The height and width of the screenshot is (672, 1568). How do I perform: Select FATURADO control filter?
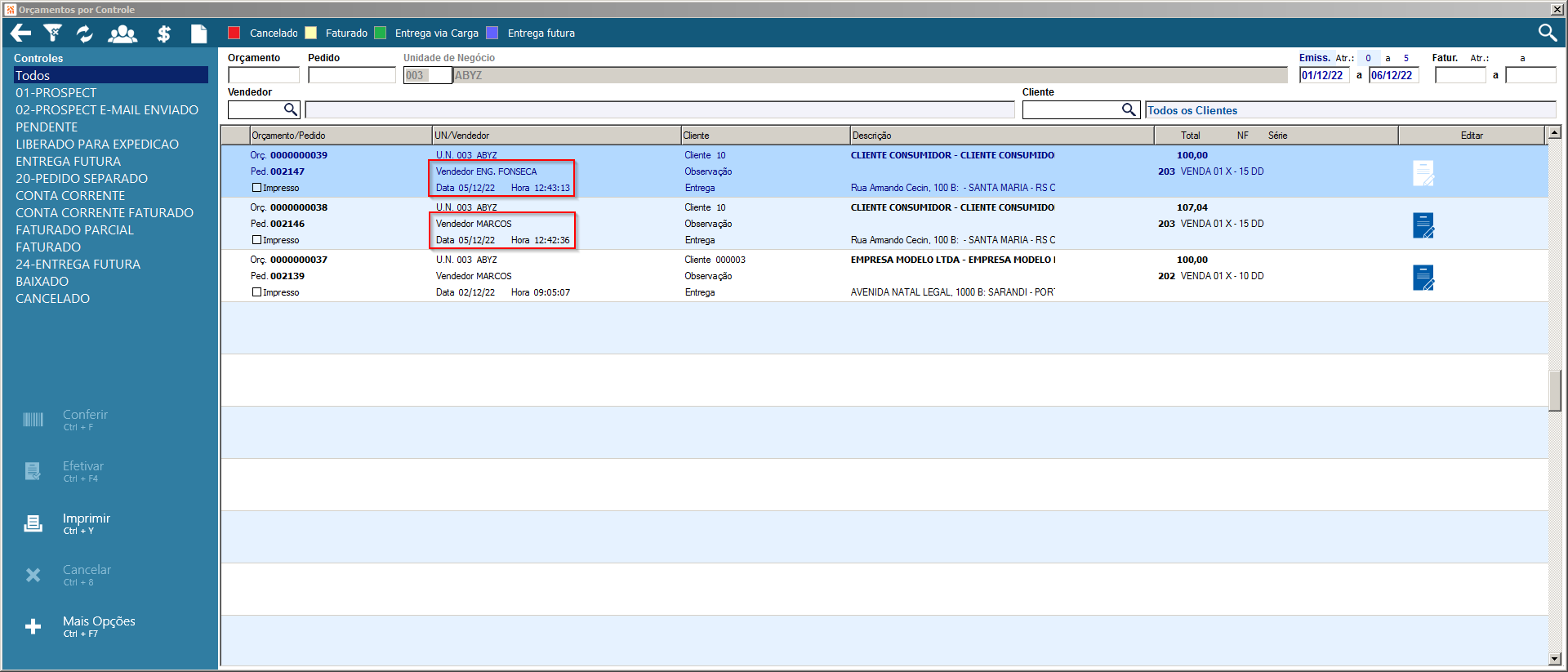48,247
